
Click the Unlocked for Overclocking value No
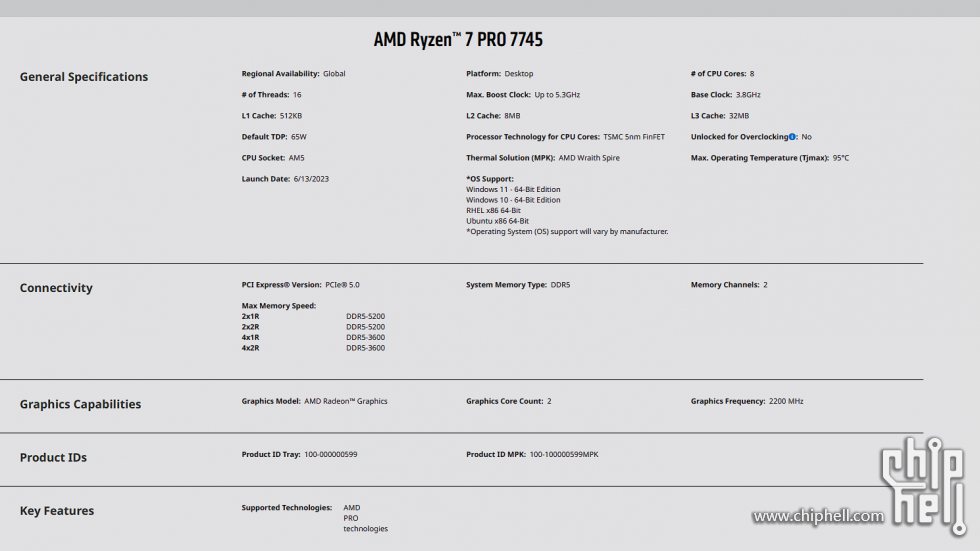[806, 137]
